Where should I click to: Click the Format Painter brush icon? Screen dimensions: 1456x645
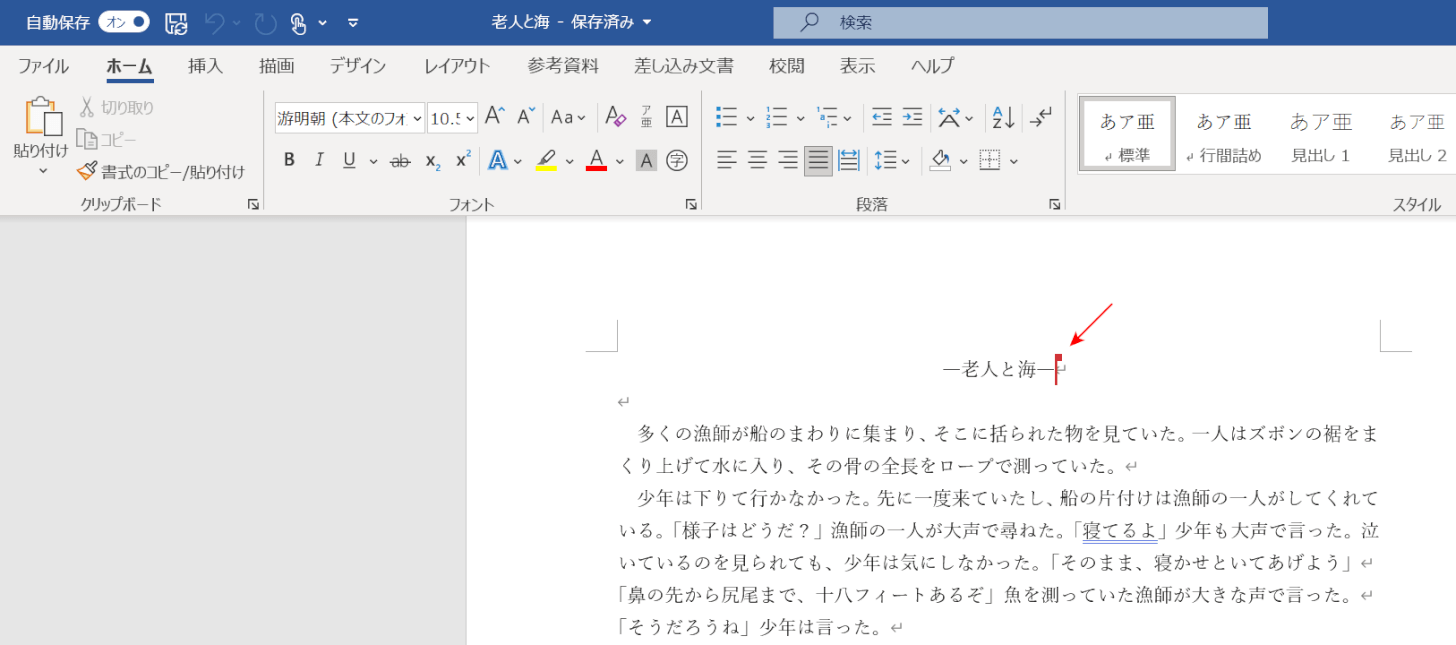[x=88, y=172]
